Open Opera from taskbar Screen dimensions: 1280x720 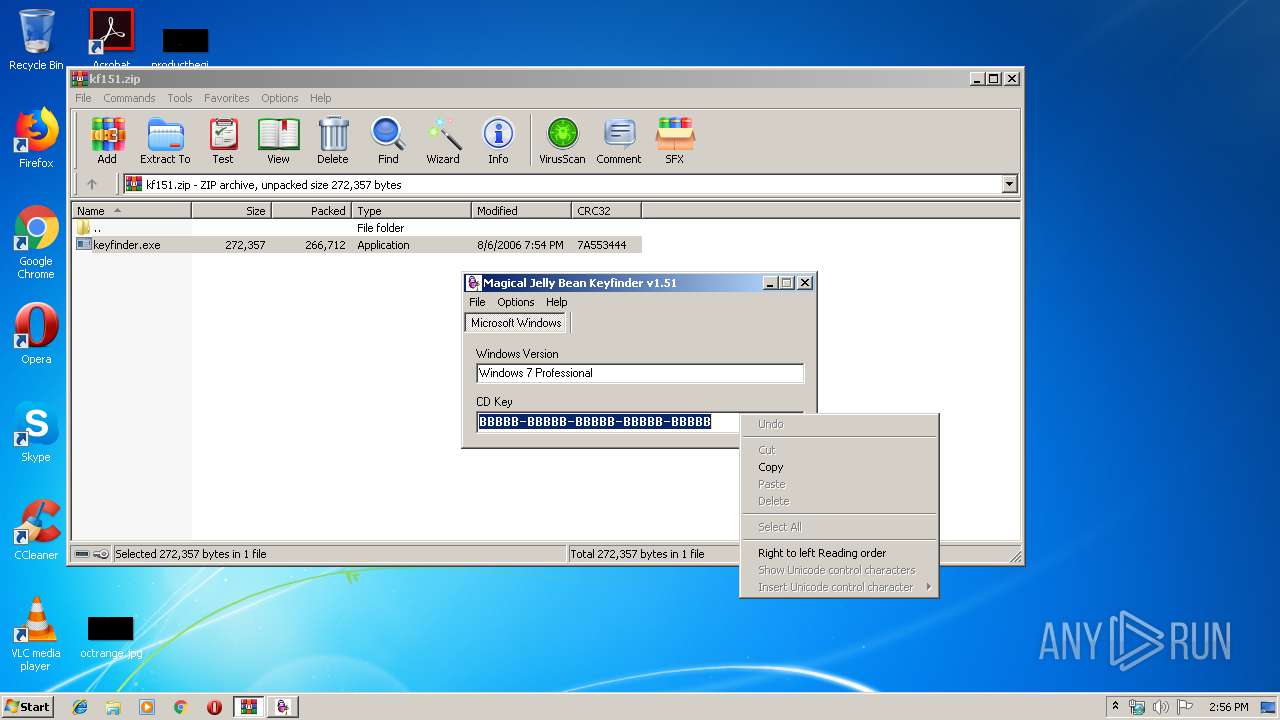(214, 707)
